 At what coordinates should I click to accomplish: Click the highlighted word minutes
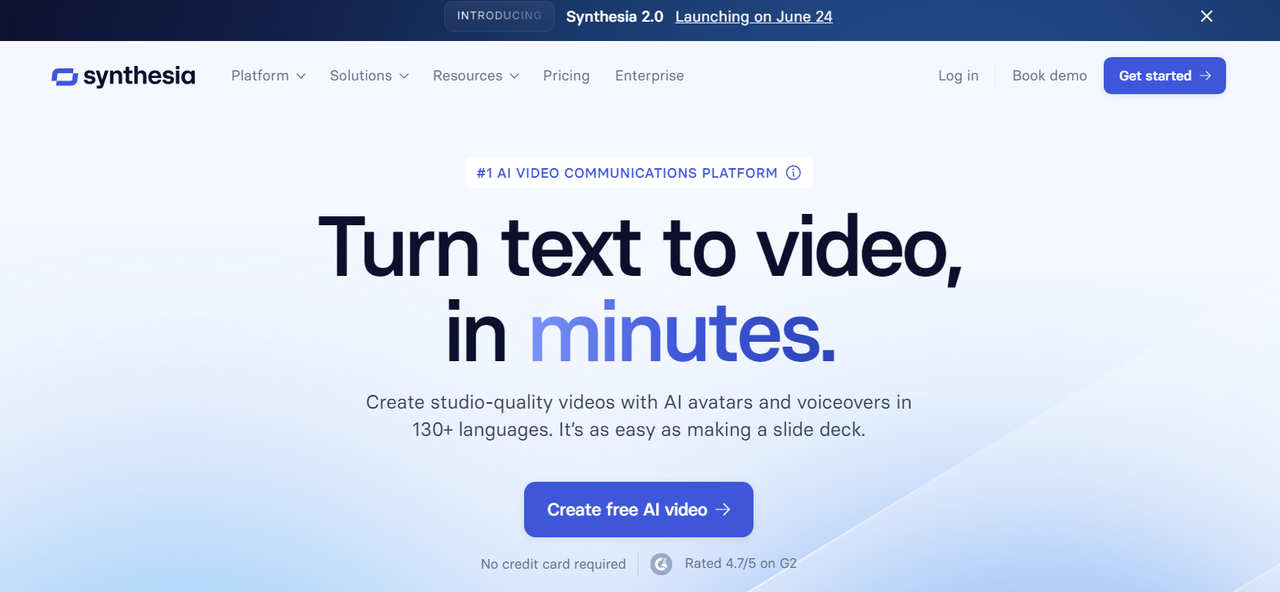(682, 332)
